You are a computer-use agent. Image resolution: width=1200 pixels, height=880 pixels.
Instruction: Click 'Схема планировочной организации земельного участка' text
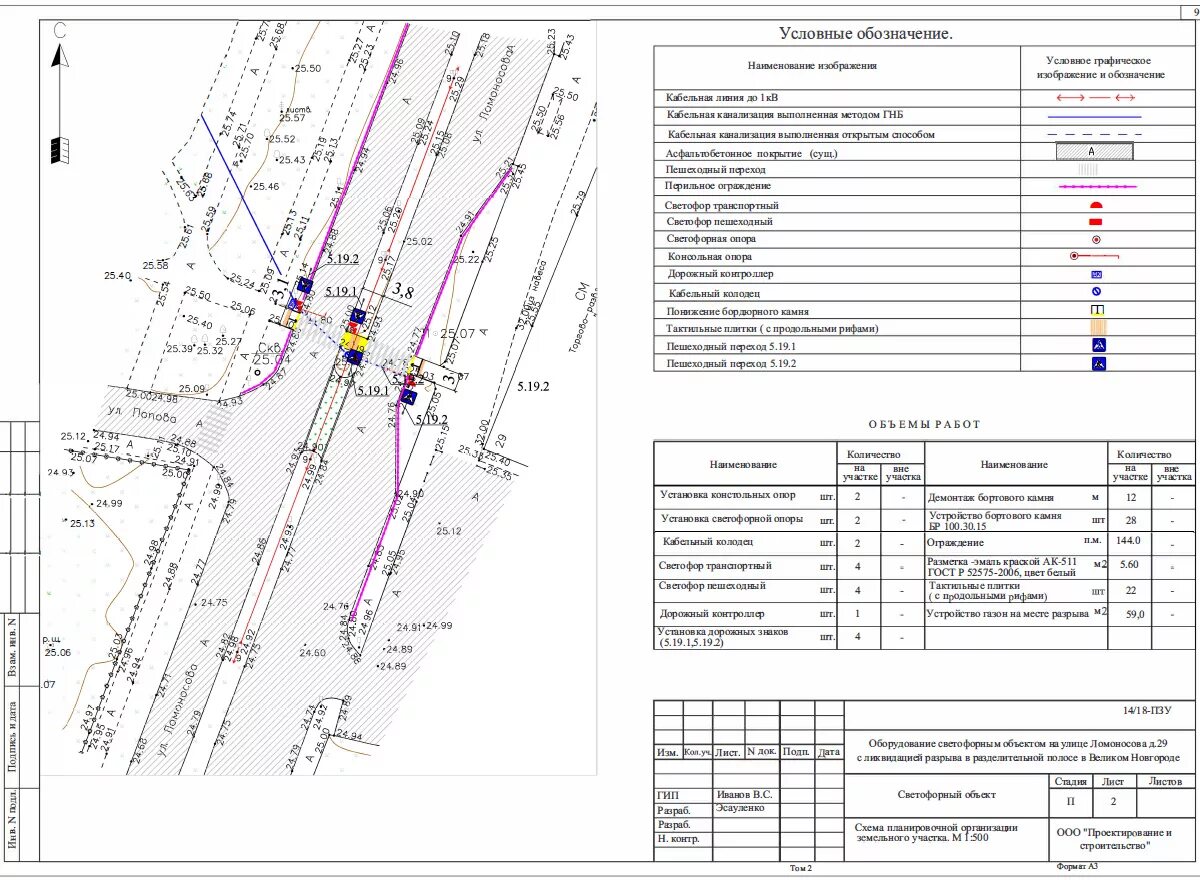[937, 833]
